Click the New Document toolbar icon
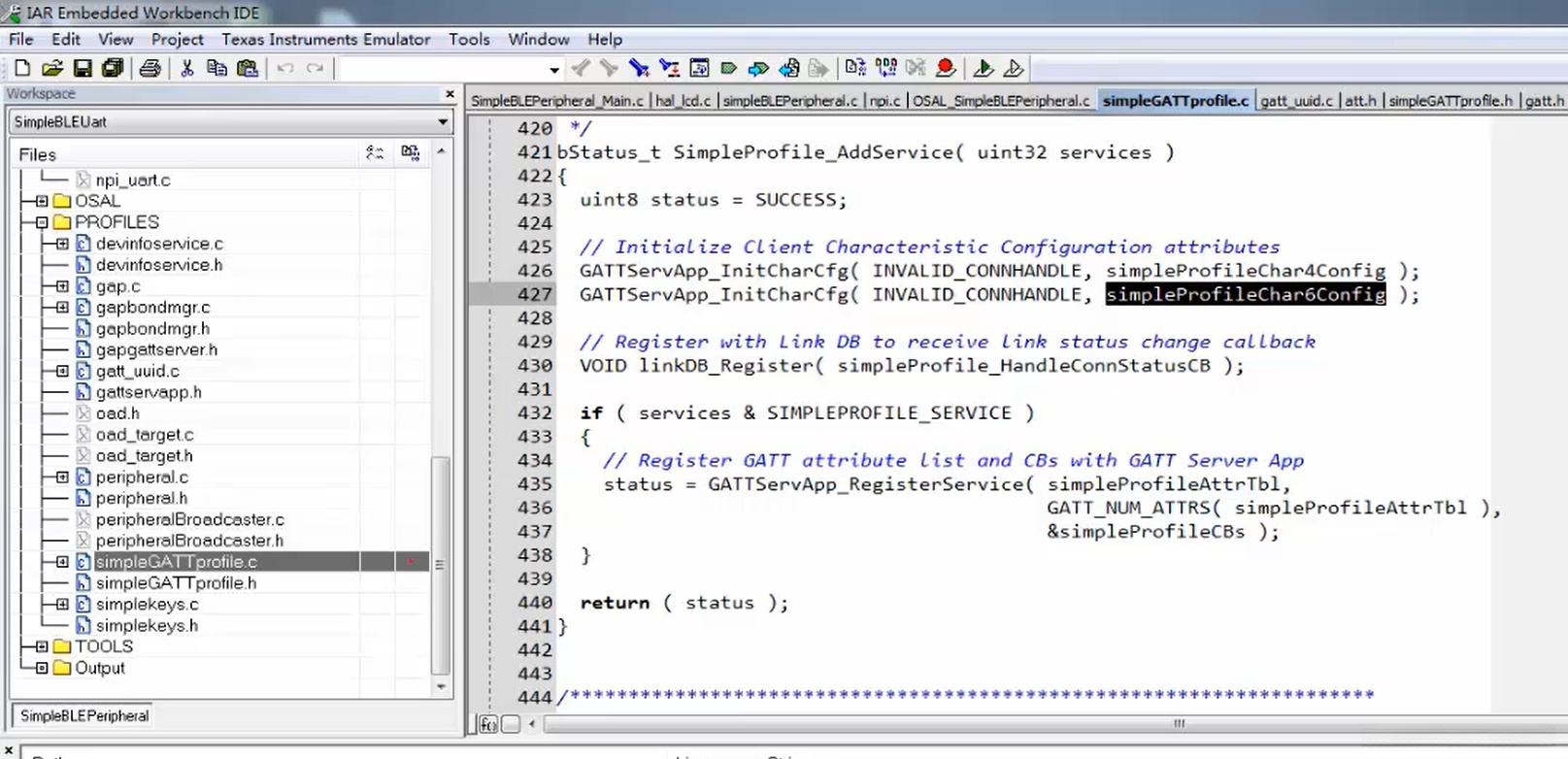Image resolution: width=1568 pixels, height=759 pixels. 21,68
